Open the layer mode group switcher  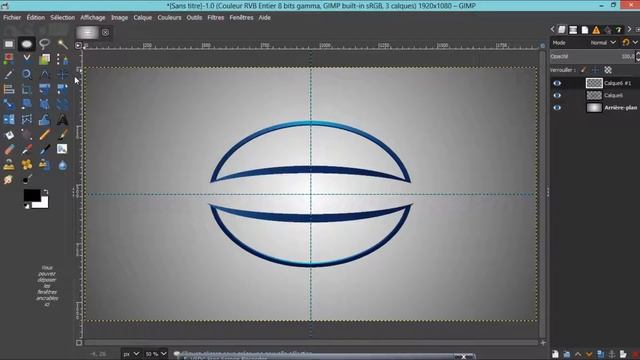point(629,42)
